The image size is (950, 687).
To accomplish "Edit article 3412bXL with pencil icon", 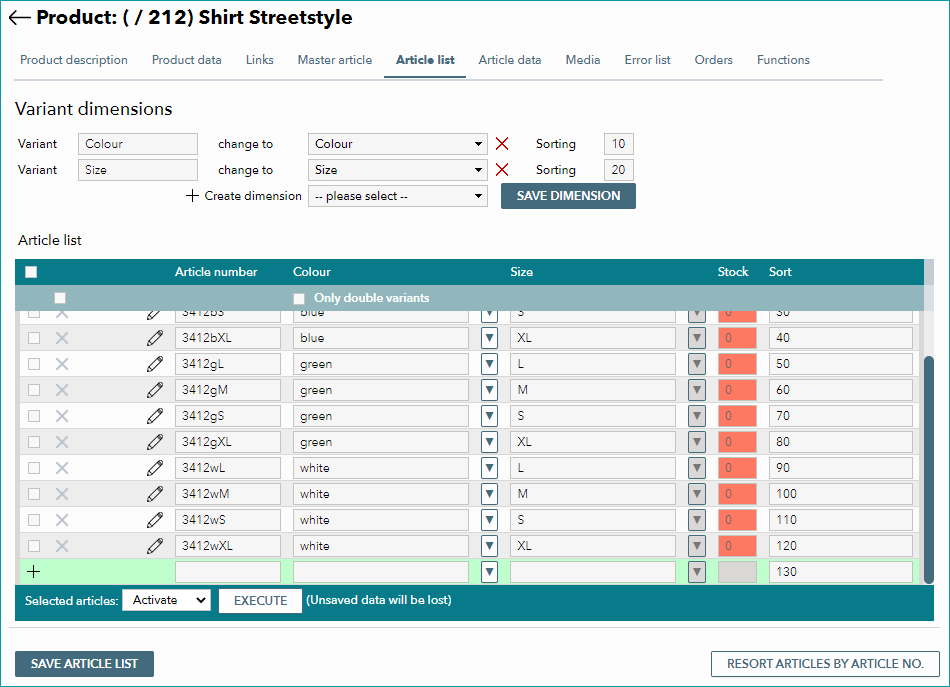I will tap(154, 338).
